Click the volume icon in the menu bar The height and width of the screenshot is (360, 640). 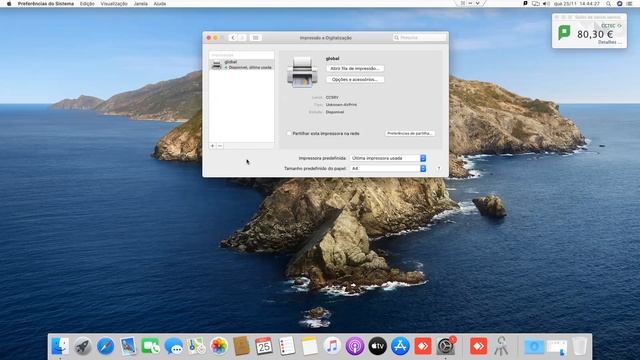click(546, 4)
